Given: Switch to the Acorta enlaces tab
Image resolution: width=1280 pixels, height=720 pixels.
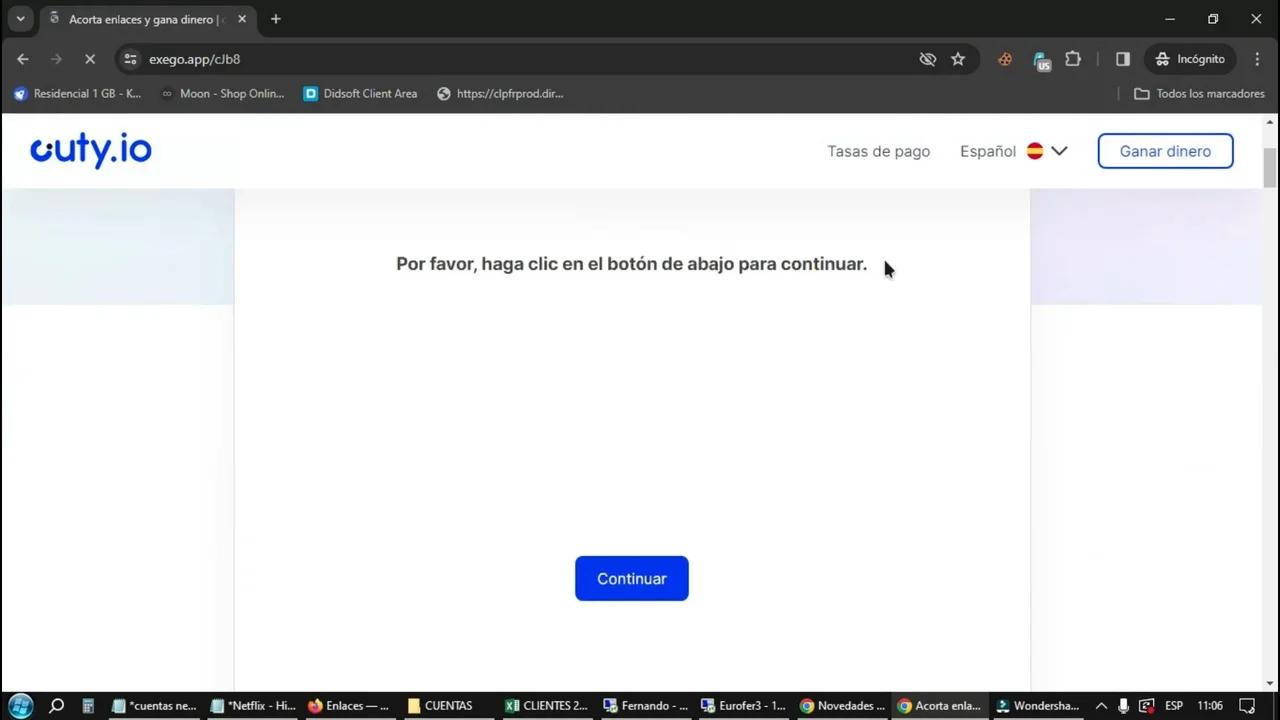Looking at the screenshot, I should coord(140,18).
